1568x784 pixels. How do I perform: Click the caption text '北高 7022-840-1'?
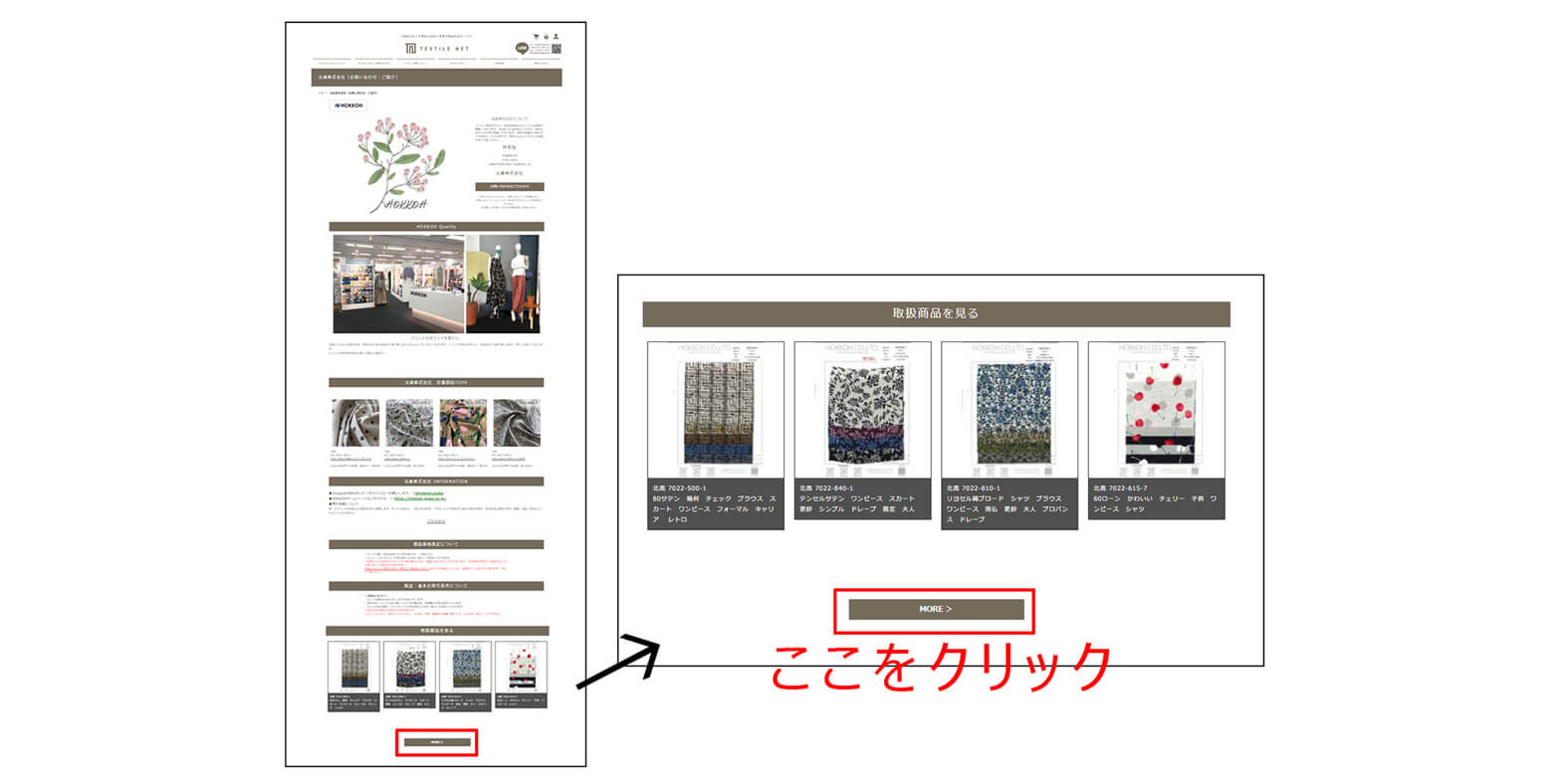coord(826,489)
